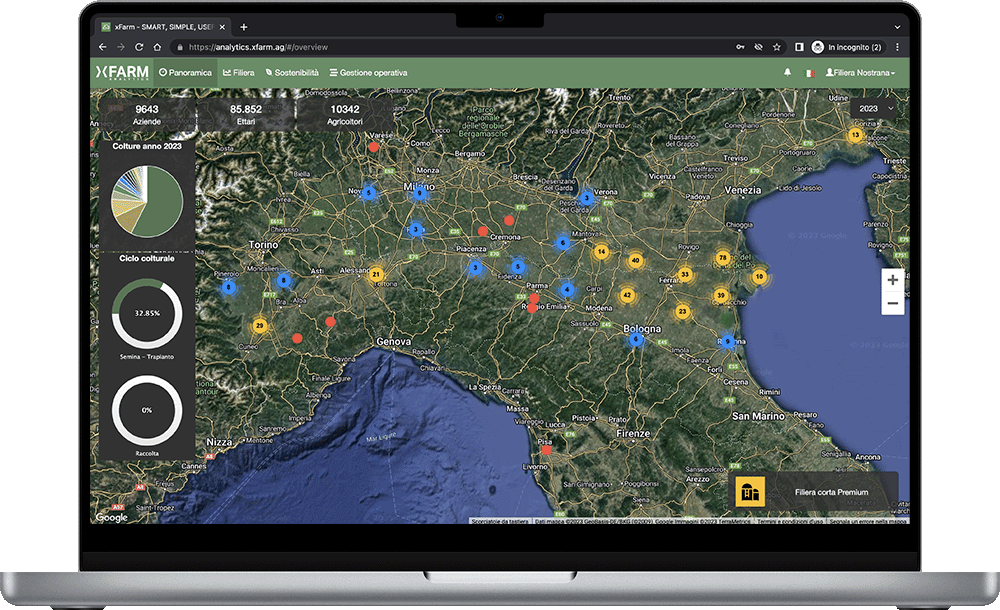Screen dimensions: 1000x610
Task: Click the 32.85% Semina-Trapianto ring
Action: (x=147, y=313)
